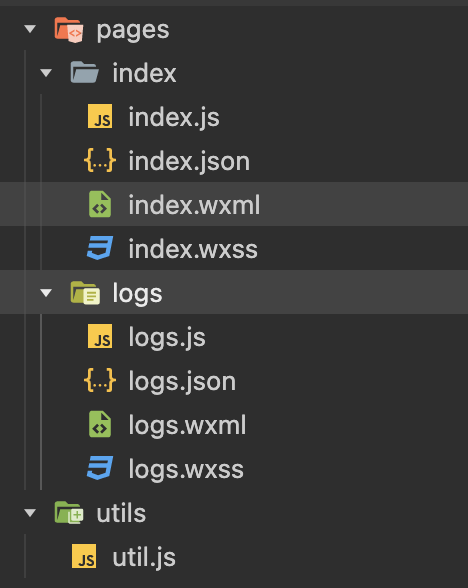Collapse the index folder arrow

(x=46, y=73)
